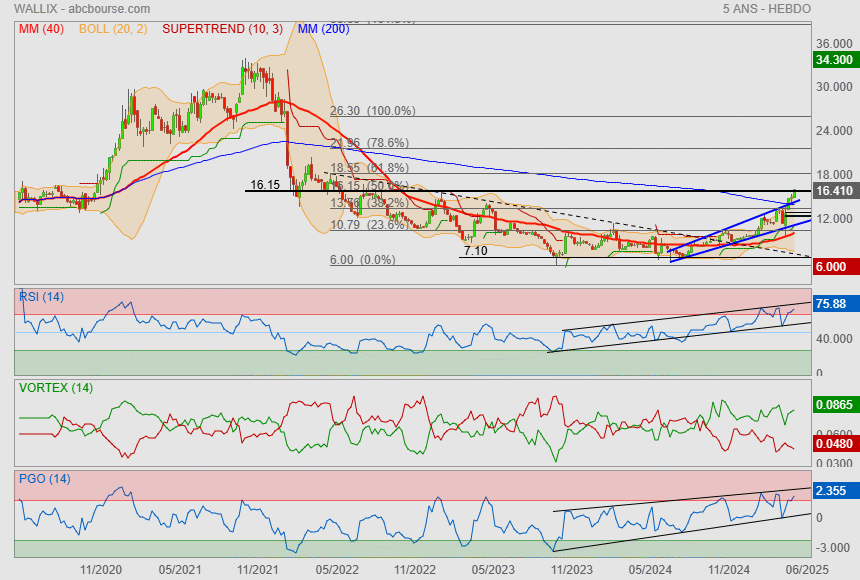Click the "10.79 (23.6%)" Fibonacci label
Screen dimensions: 860x580
point(370,224)
